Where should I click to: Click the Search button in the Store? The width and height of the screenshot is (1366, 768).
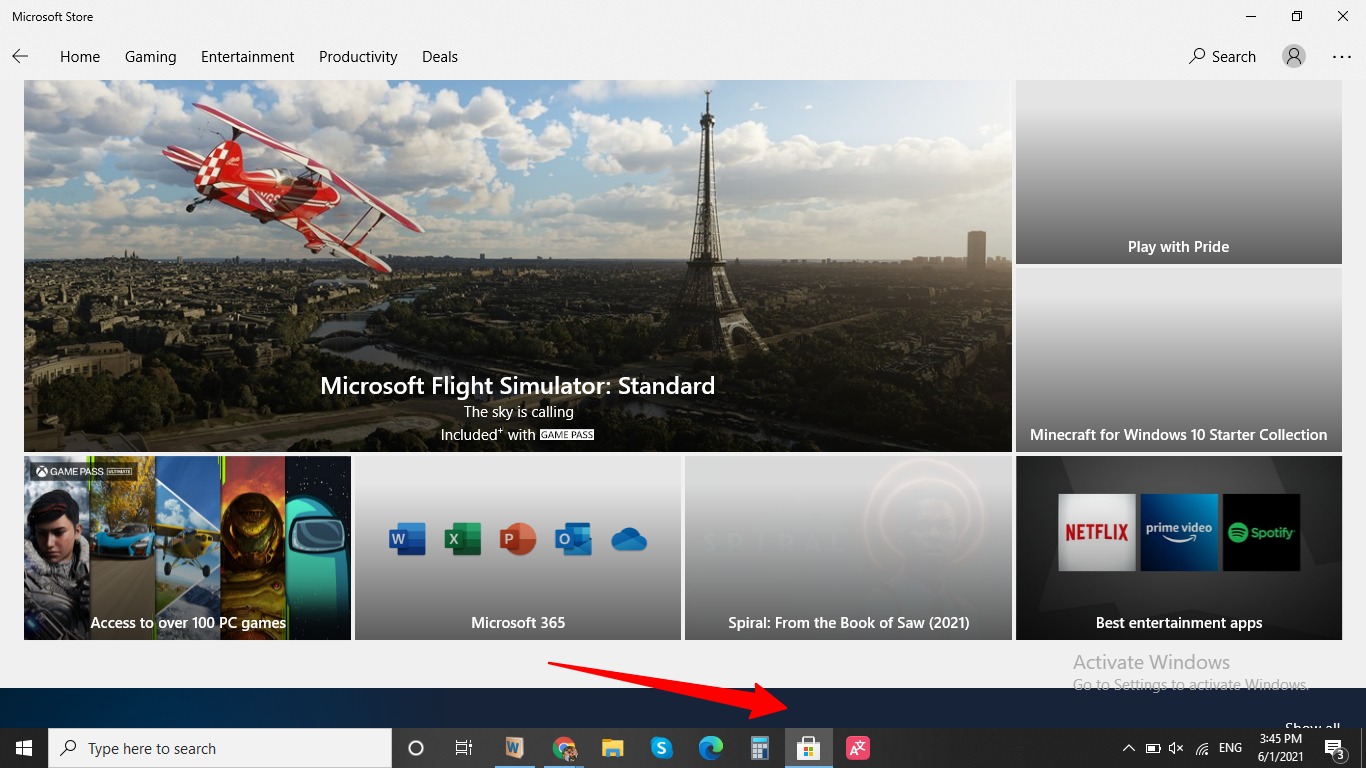pos(1222,57)
